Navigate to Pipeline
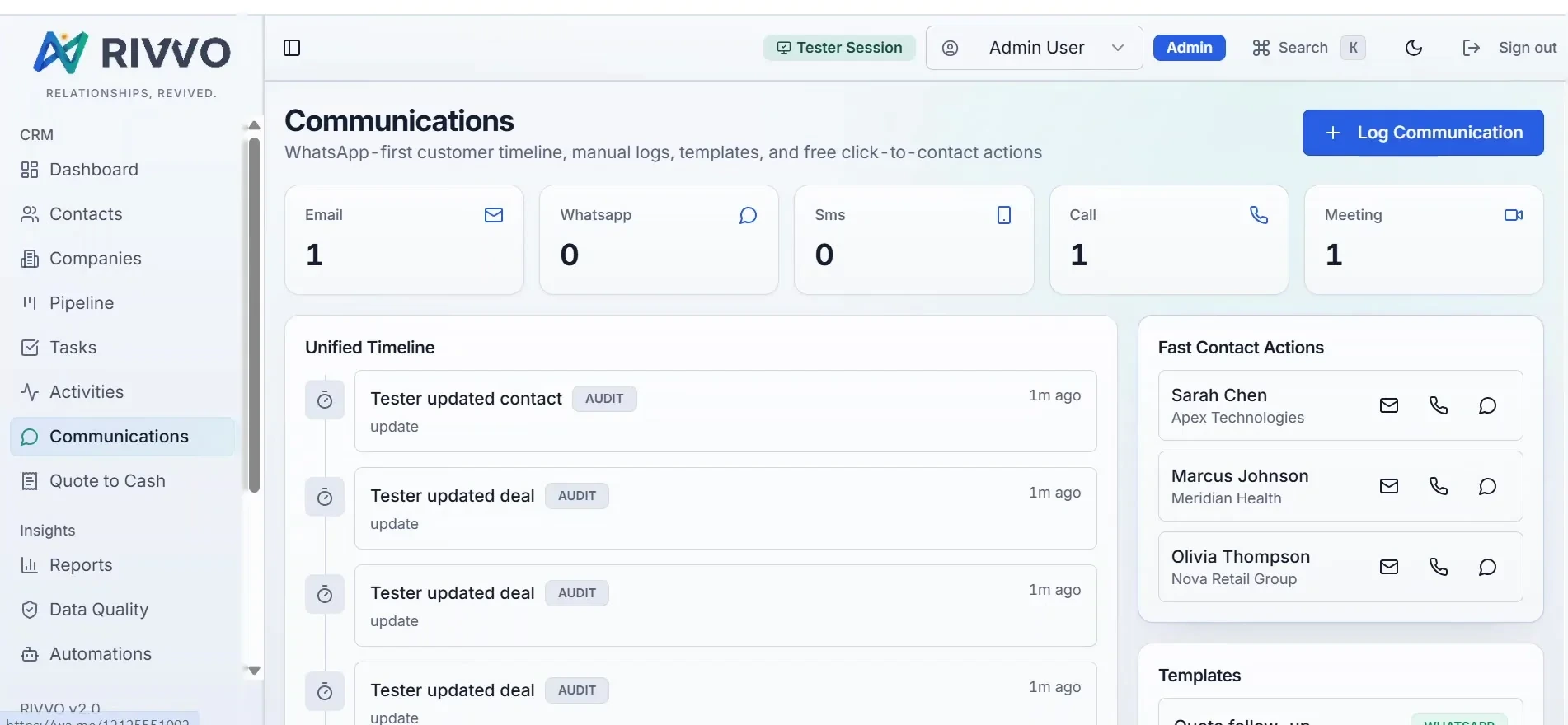Viewport: 1568px width, 725px height. tap(124, 303)
